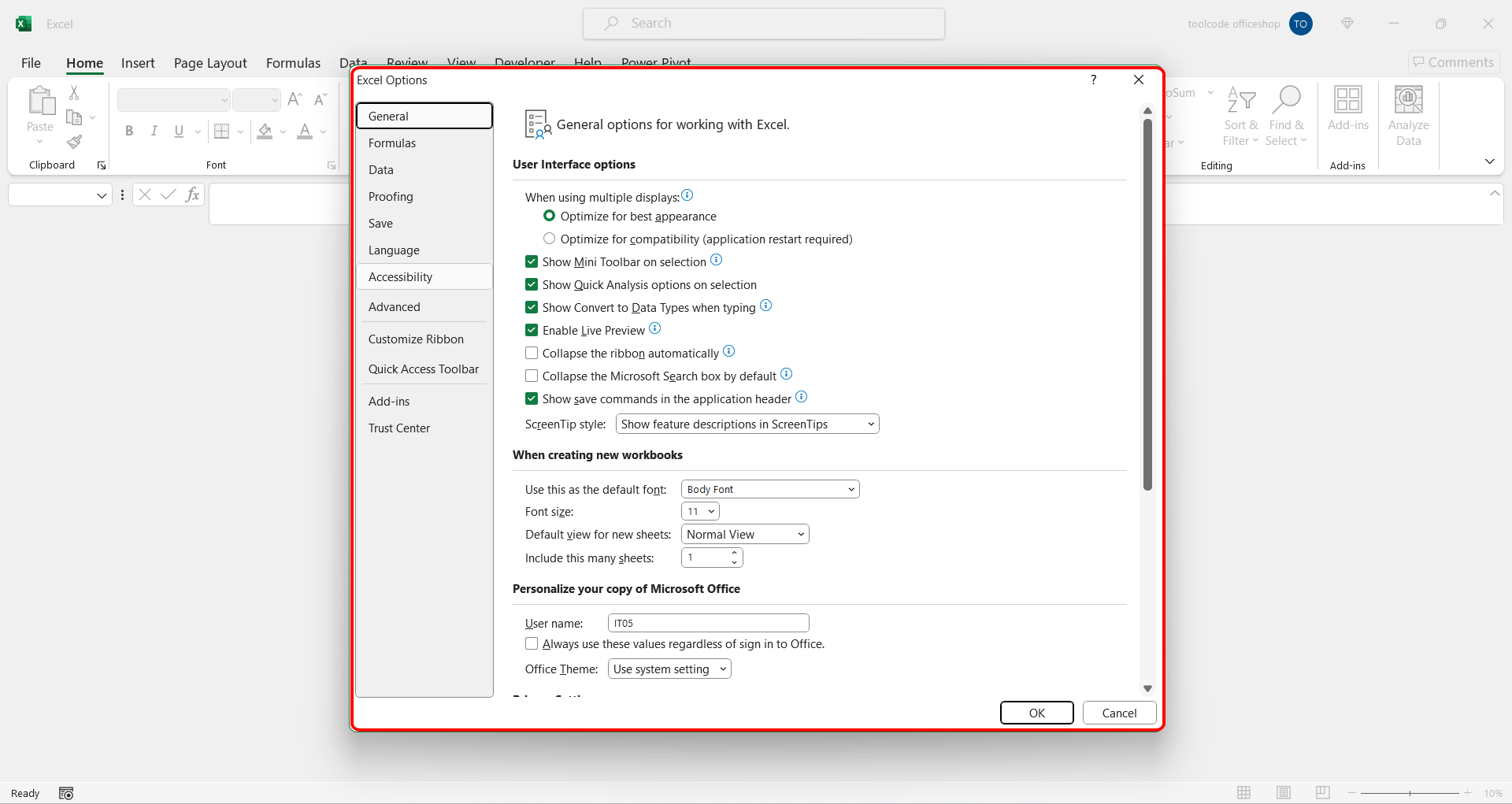
Task: Click info icon beside Mini Toolbar option
Action: point(717,260)
